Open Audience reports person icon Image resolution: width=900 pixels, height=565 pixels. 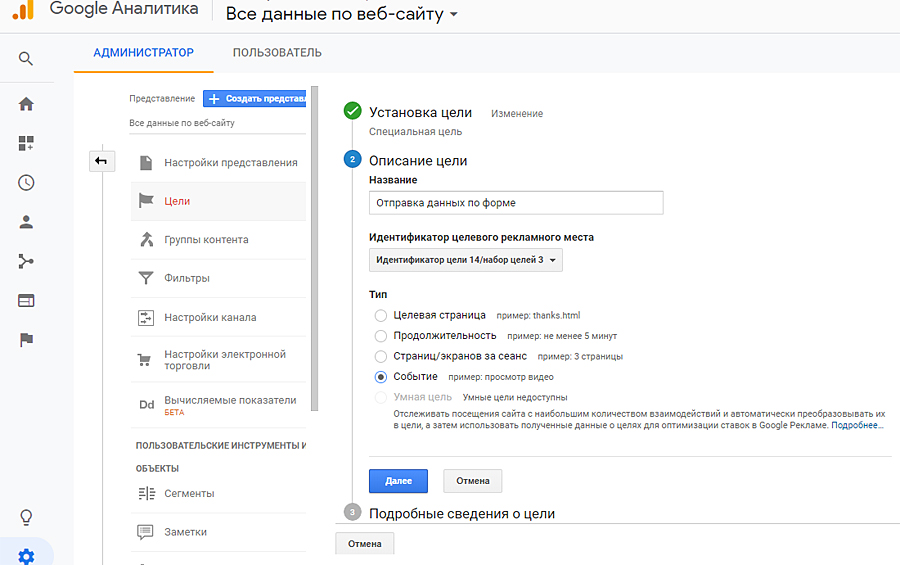pos(26,222)
